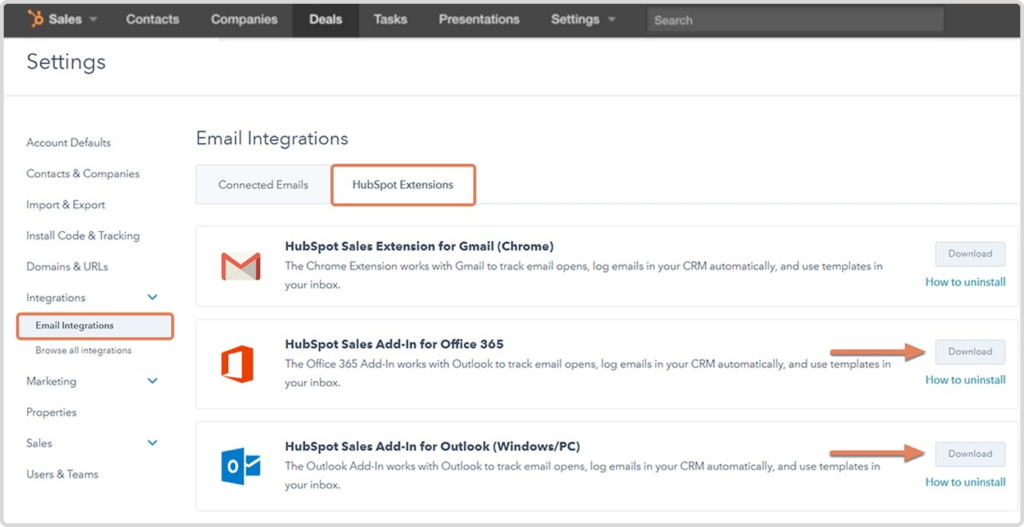Click HubSpot Sales Extension for Gmail title

point(419,246)
